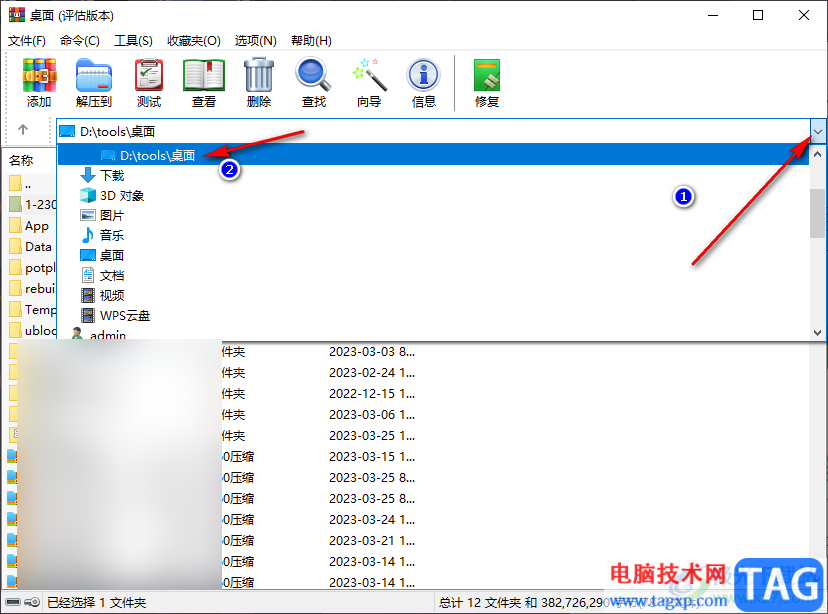Viewport: 828px width, 614px height.
Task: Click the date 2023-03-15 1... cell
Action: pos(372,457)
